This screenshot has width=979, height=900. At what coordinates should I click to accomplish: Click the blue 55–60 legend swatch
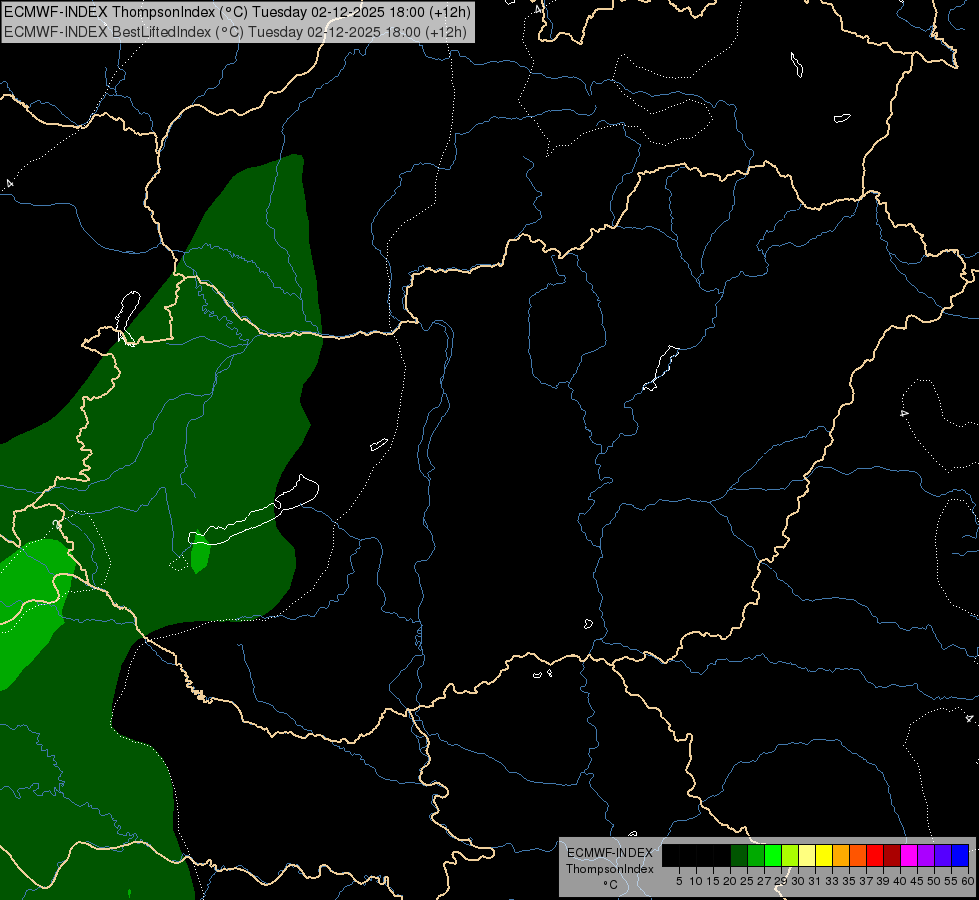pos(960,855)
